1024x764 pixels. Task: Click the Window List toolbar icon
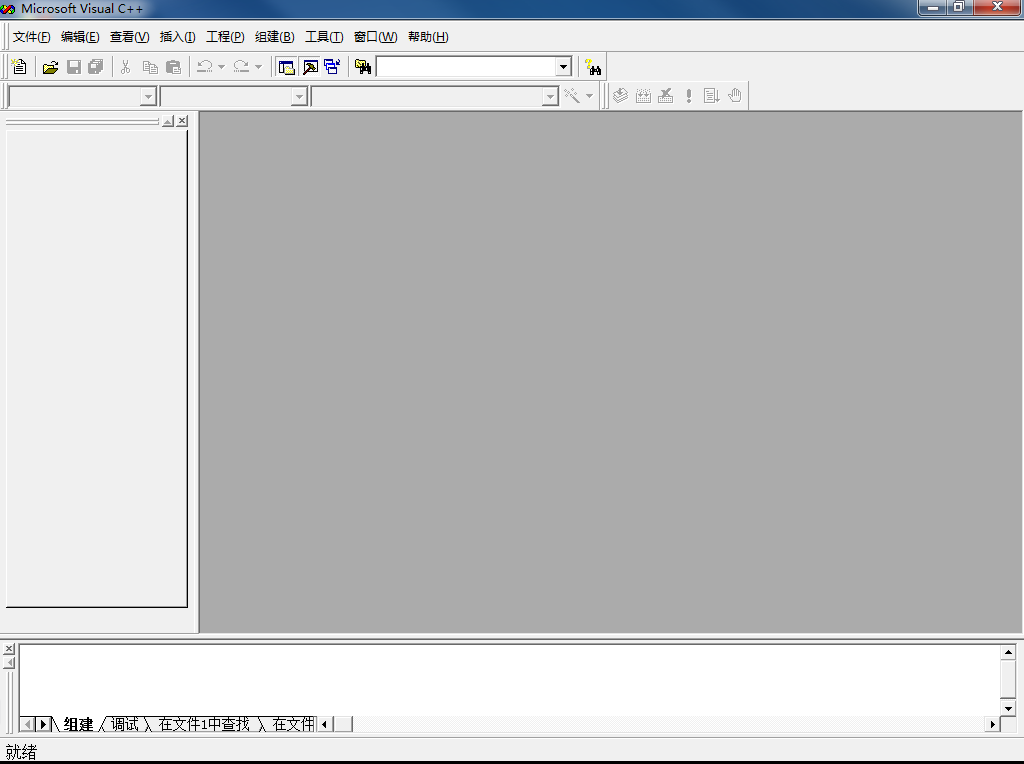point(332,67)
